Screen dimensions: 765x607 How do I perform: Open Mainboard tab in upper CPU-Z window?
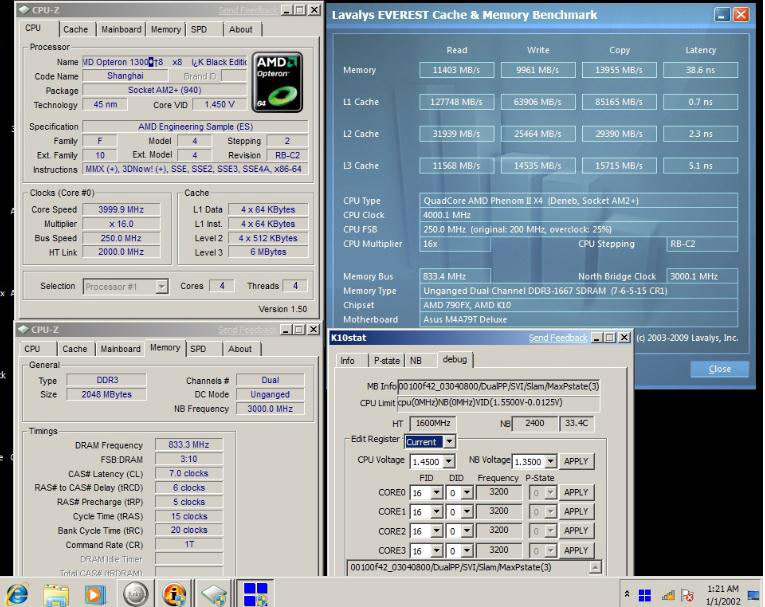click(x=121, y=30)
